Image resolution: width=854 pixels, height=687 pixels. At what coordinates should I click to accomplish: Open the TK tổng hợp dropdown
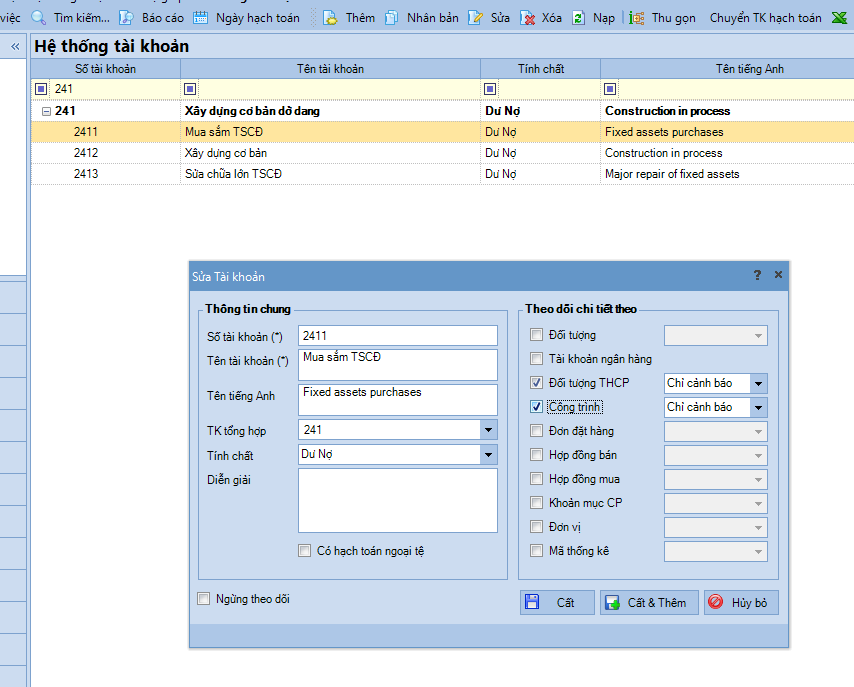[488, 430]
